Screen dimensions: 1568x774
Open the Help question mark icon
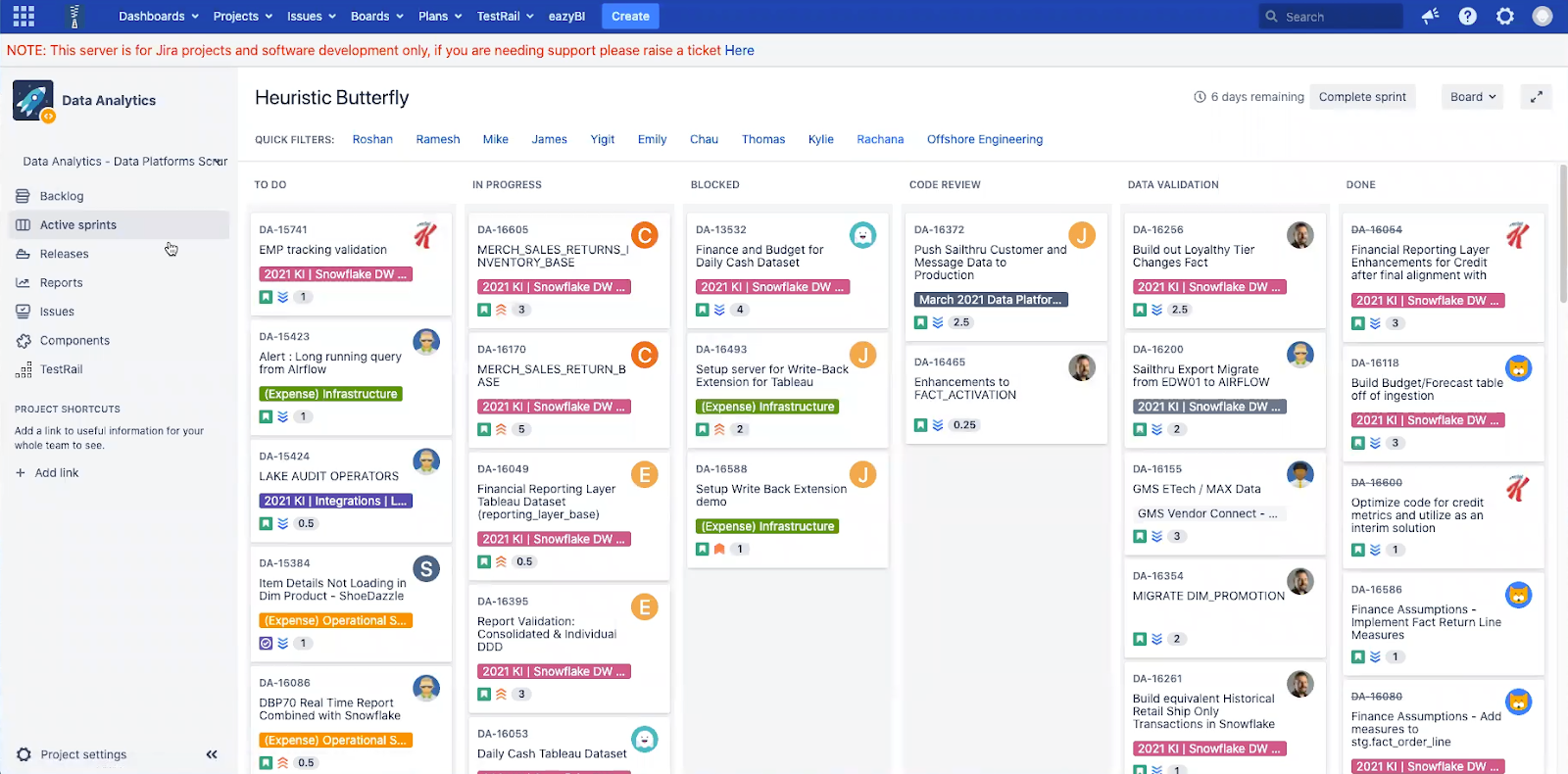(1467, 16)
